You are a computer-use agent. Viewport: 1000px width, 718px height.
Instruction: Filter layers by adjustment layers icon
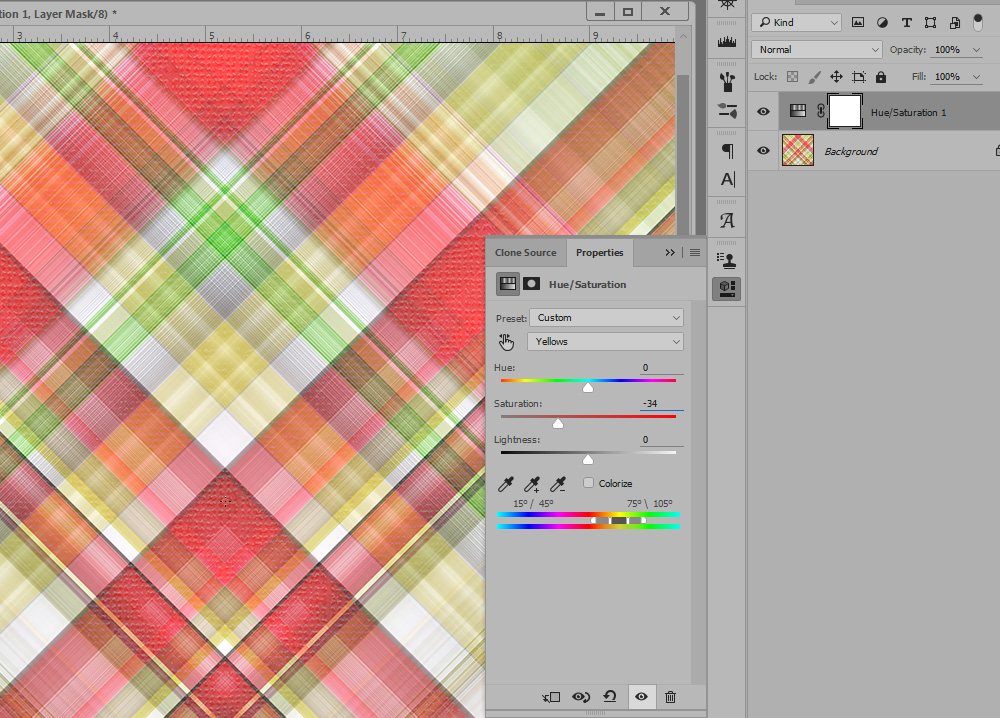pos(882,22)
